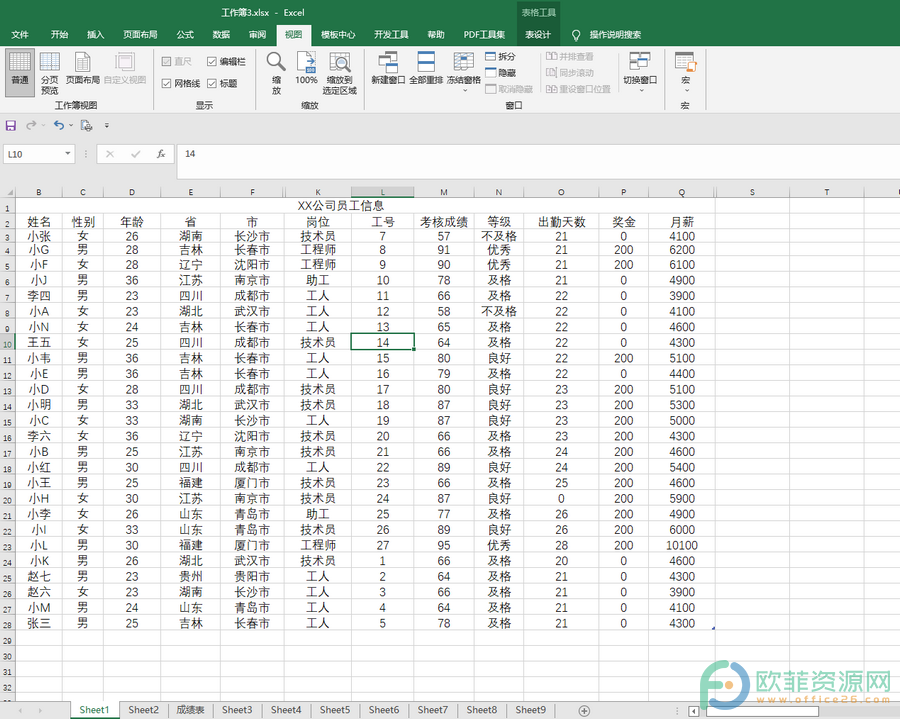900x719 pixels.
Task: Click the name cell 张三
Action: pos(39,623)
